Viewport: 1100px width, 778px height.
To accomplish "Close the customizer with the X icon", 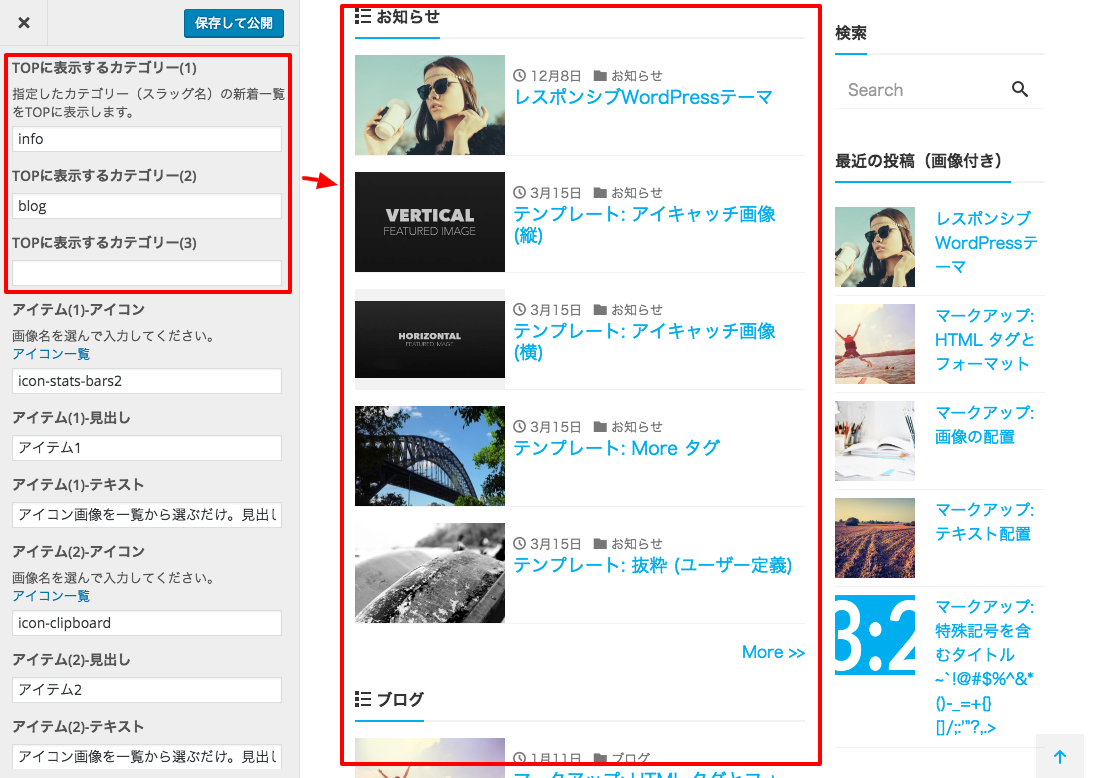I will point(24,22).
